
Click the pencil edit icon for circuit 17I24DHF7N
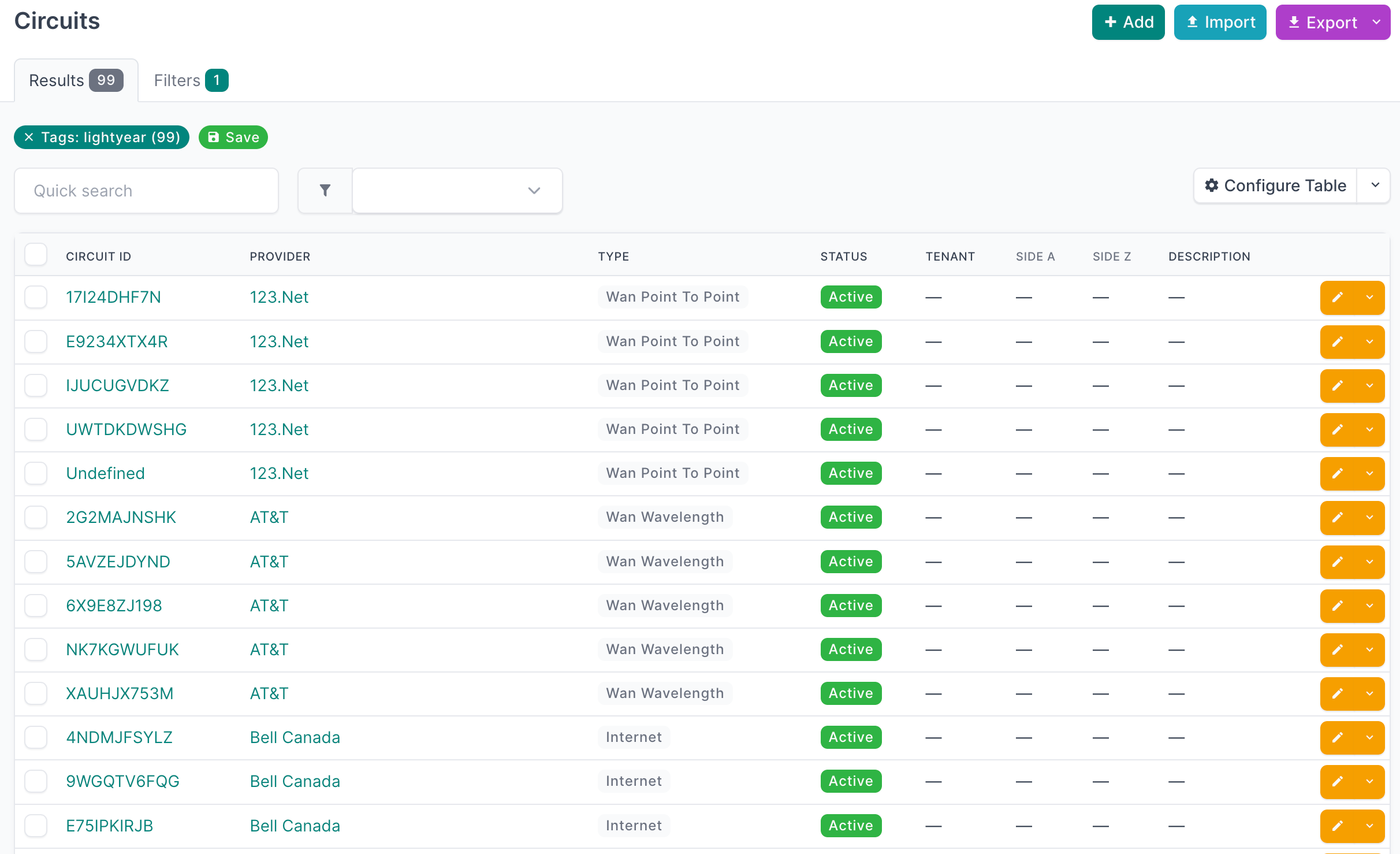coord(1337,298)
